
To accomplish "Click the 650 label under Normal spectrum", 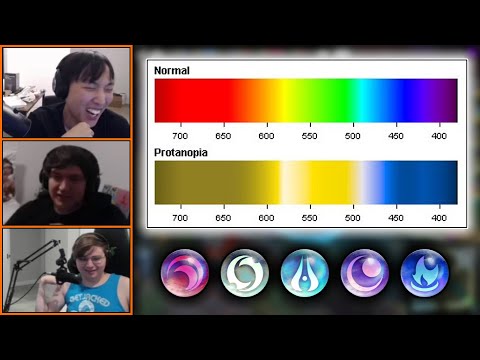I will (x=223, y=136).
